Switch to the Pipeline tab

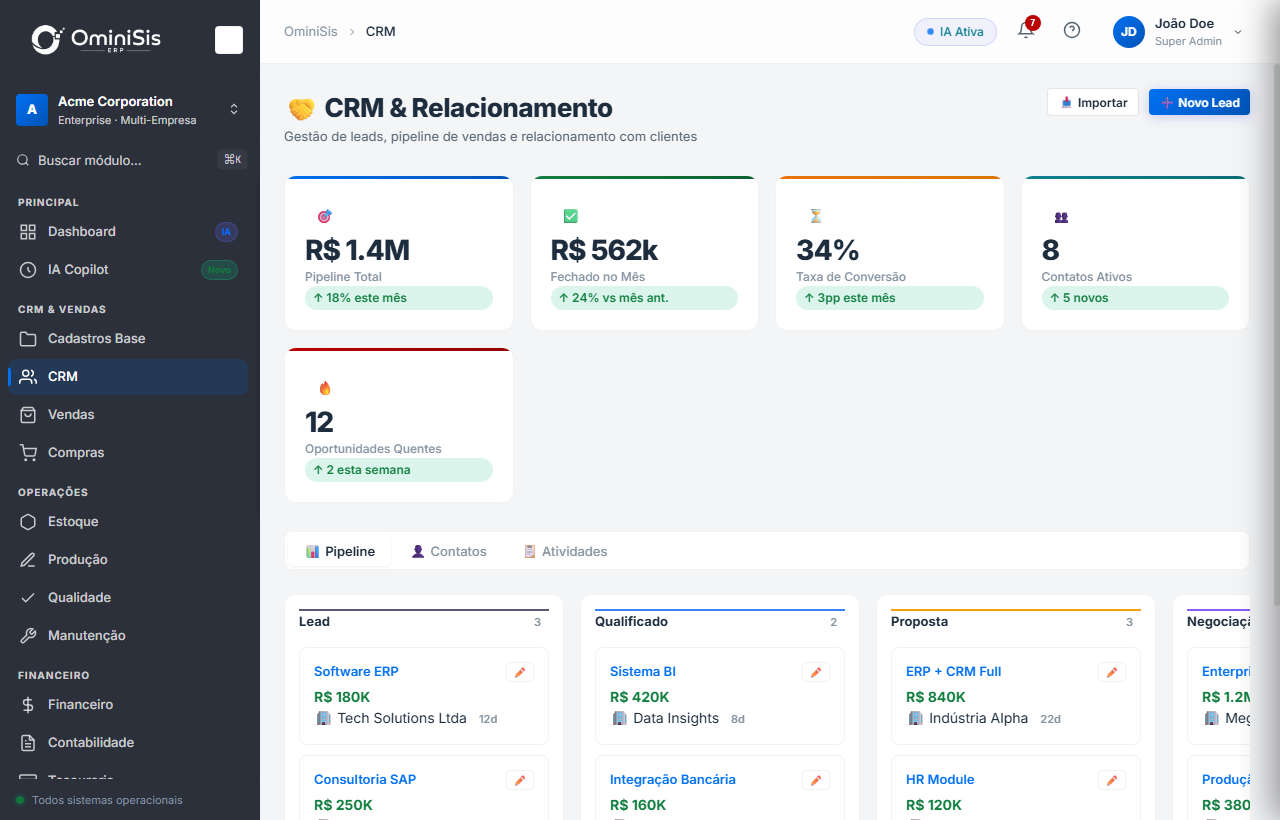[340, 552]
